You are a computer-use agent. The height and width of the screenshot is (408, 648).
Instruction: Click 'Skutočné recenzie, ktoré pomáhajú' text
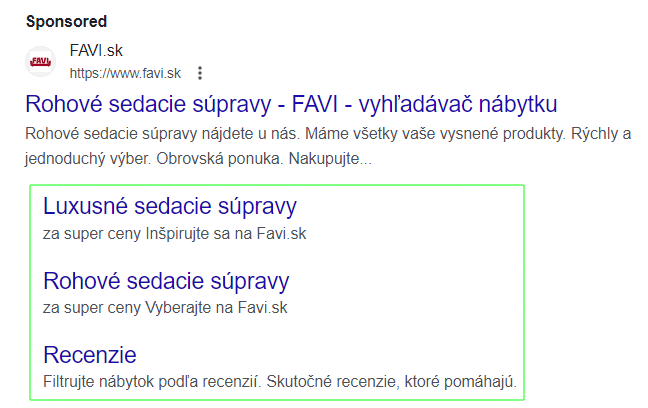click(x=391, y=382)
